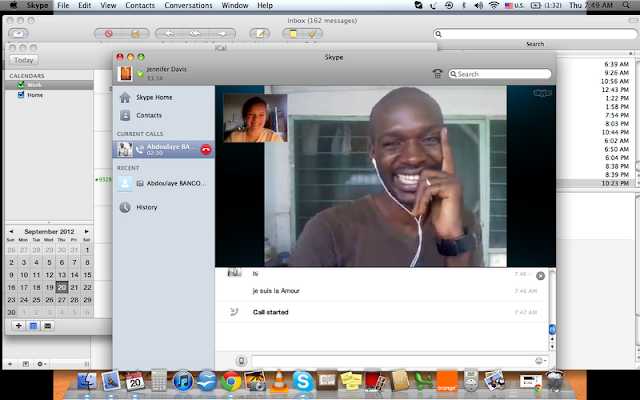The width and height of the screenshot is (640, 400).
Task: Open the Window menu
Action: pos(235,5)
